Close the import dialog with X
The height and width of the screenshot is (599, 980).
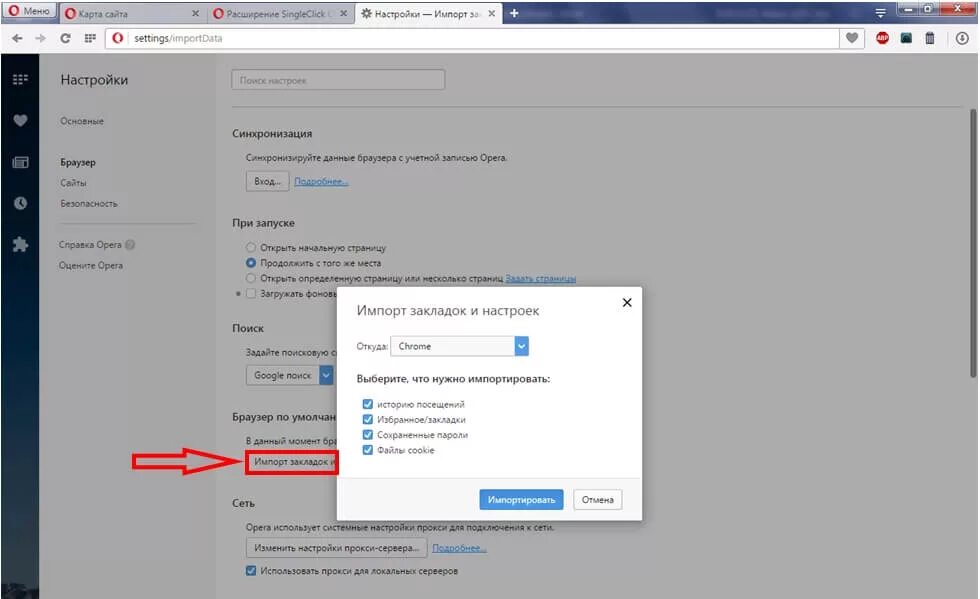click(627, 303)
